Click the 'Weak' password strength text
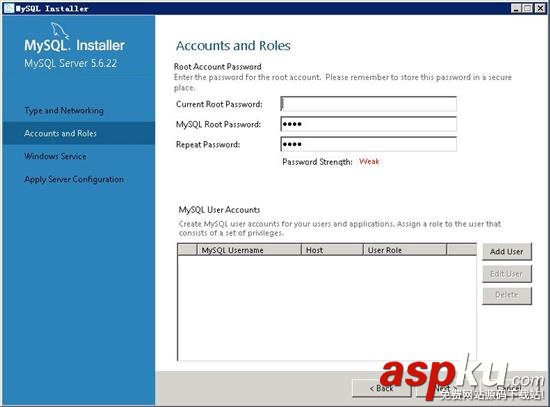The image size is (550, 407). pyautogui.click(x=369, y=161)
